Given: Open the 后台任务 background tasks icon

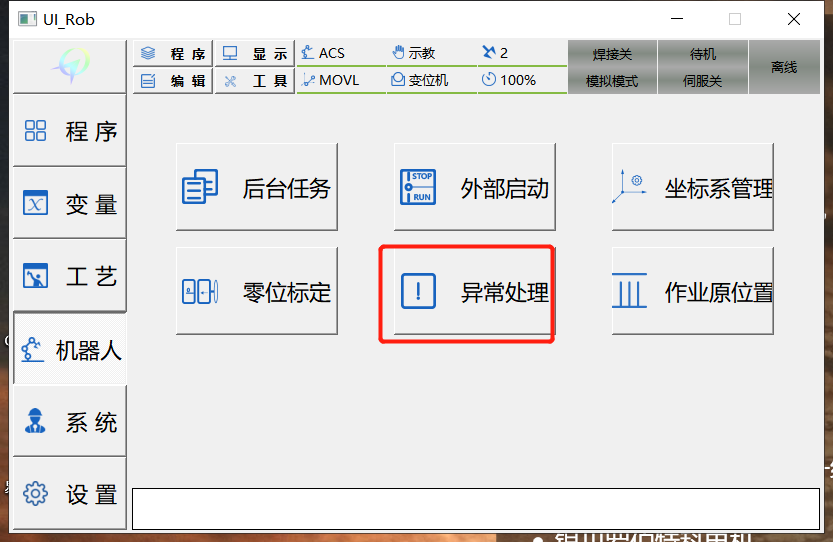Looking at the screenshot, I should 200,187.
